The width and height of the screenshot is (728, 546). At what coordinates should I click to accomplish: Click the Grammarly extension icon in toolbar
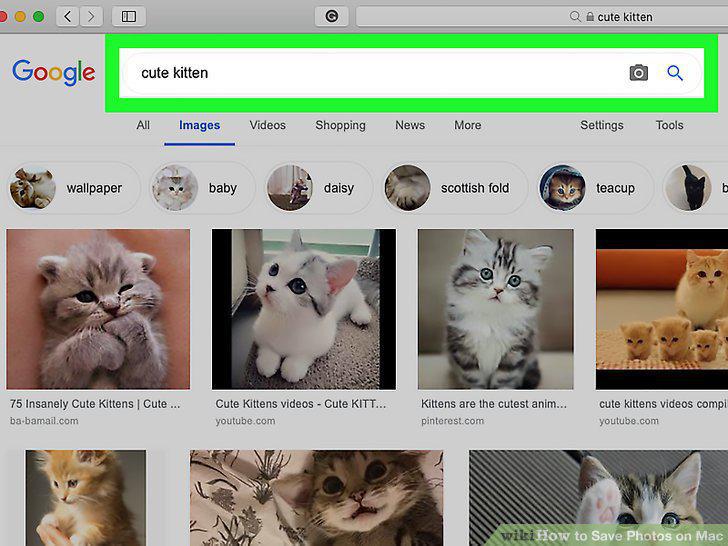[332, 17]
